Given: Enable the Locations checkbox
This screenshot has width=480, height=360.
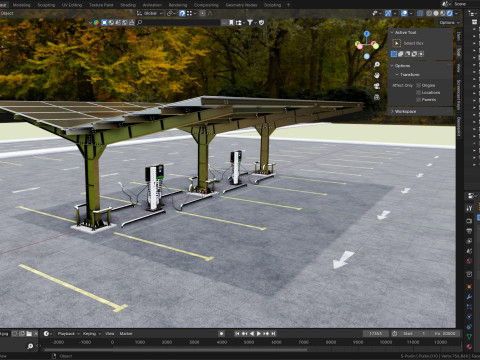Looking at the screenshot, I should click(419, 93).
